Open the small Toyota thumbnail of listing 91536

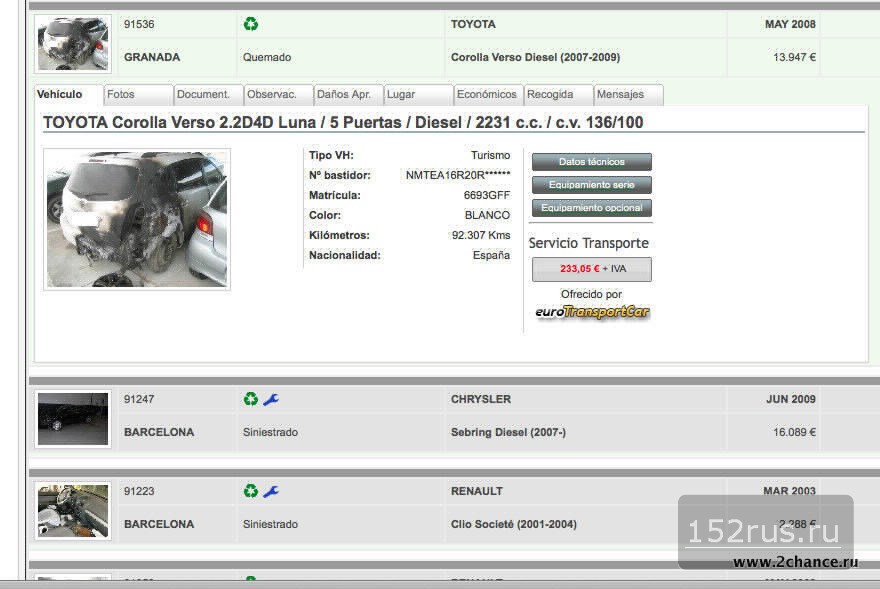tap(73, 44)
